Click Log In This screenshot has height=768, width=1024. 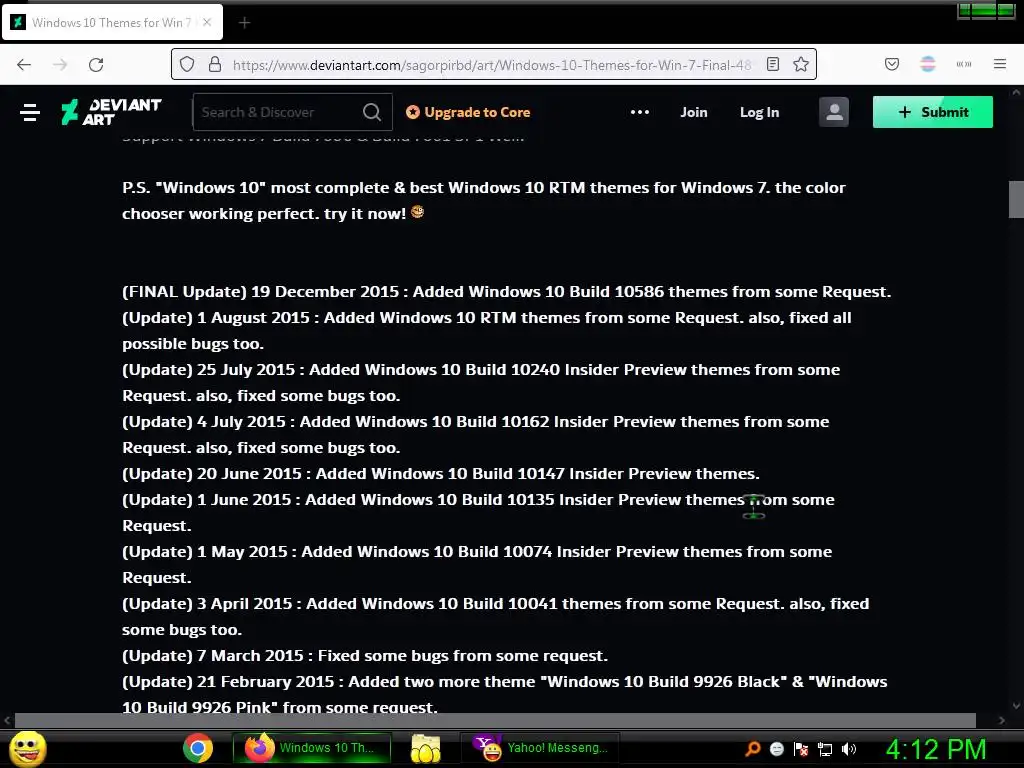[x=760, y=112]
